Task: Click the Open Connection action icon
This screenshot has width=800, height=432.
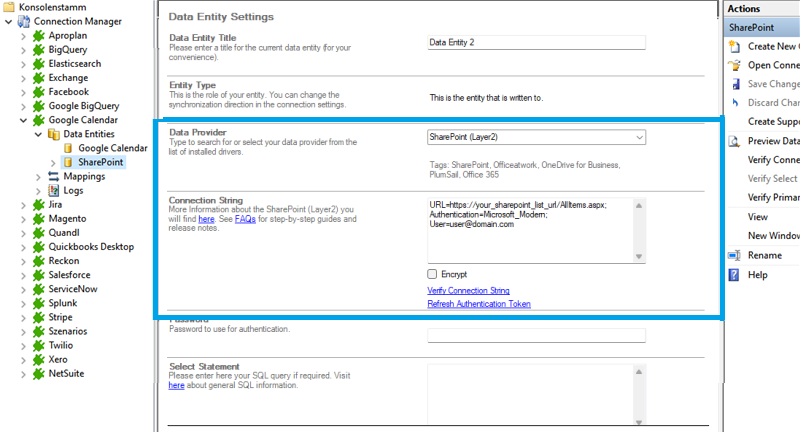Action: point(734,65)
